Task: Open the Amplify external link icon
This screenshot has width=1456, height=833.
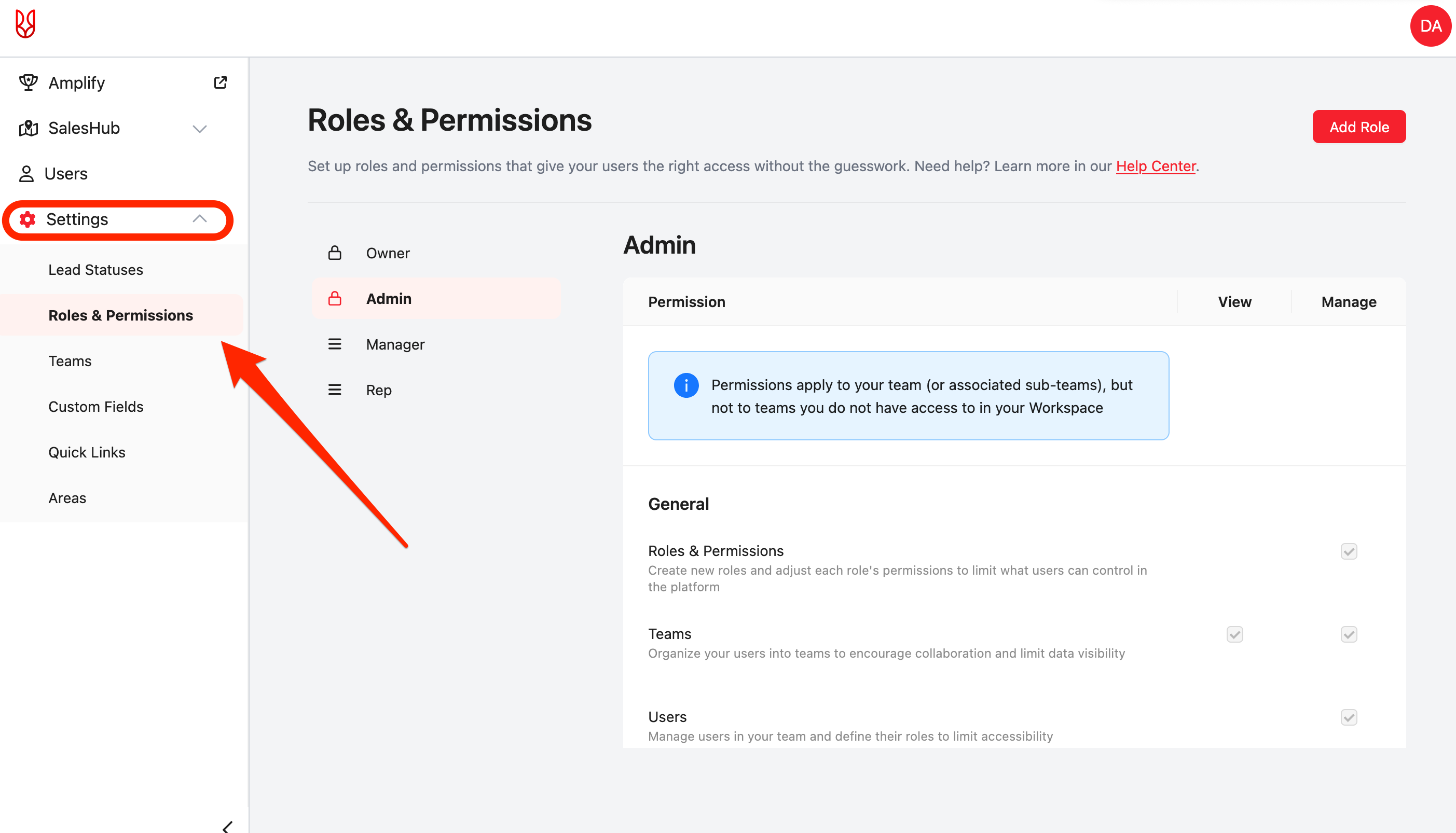Action: (221, 82)
